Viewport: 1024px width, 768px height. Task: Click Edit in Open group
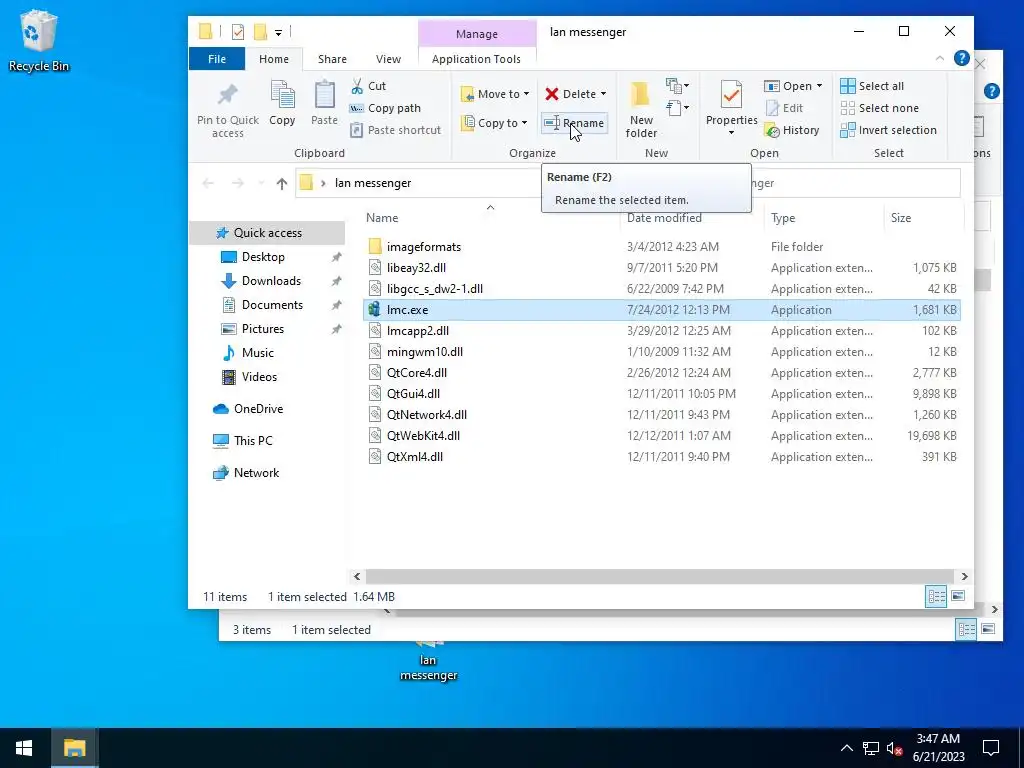tap(784, 108)
